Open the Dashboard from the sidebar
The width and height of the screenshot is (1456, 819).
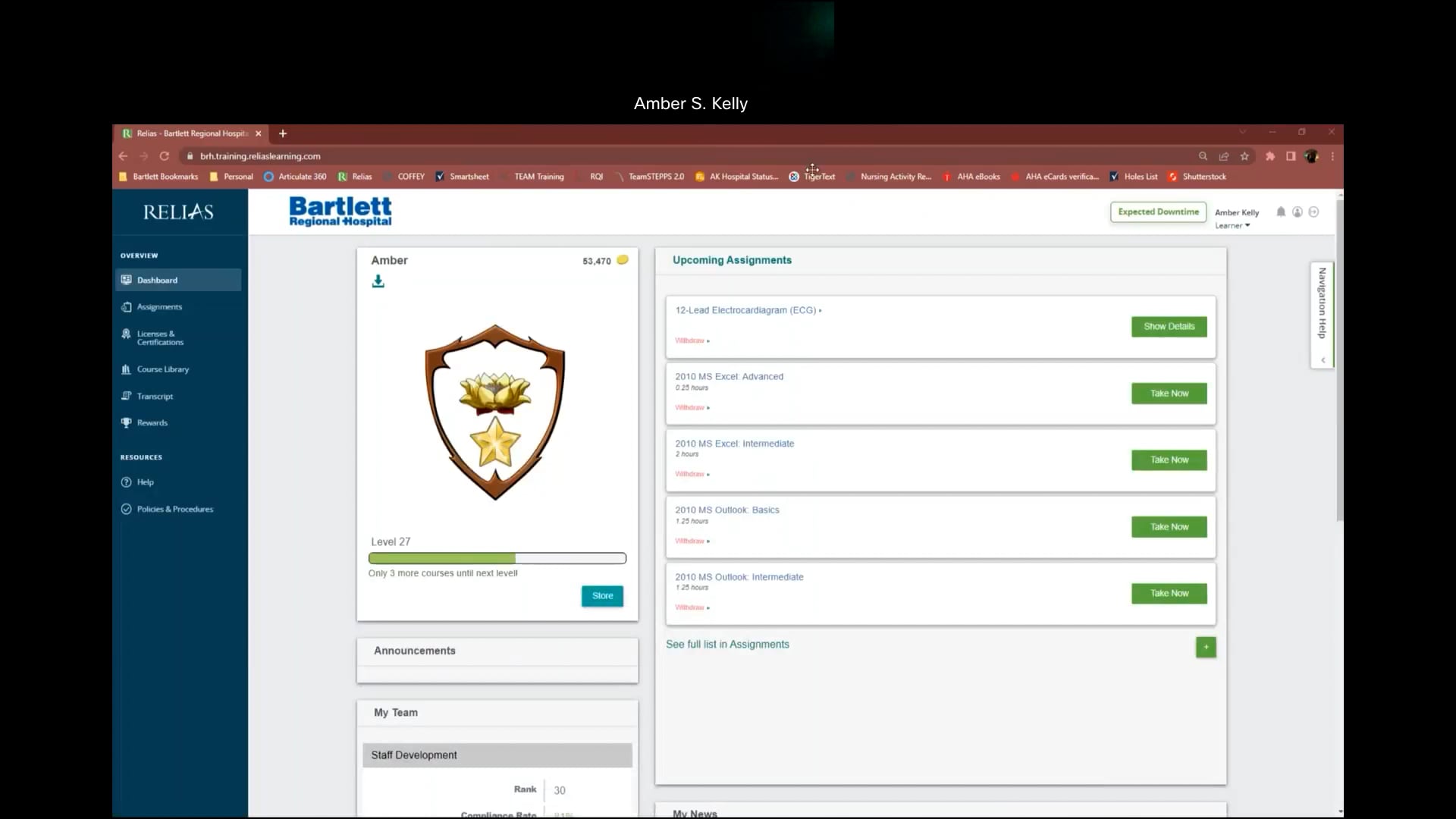click(158, 280)
